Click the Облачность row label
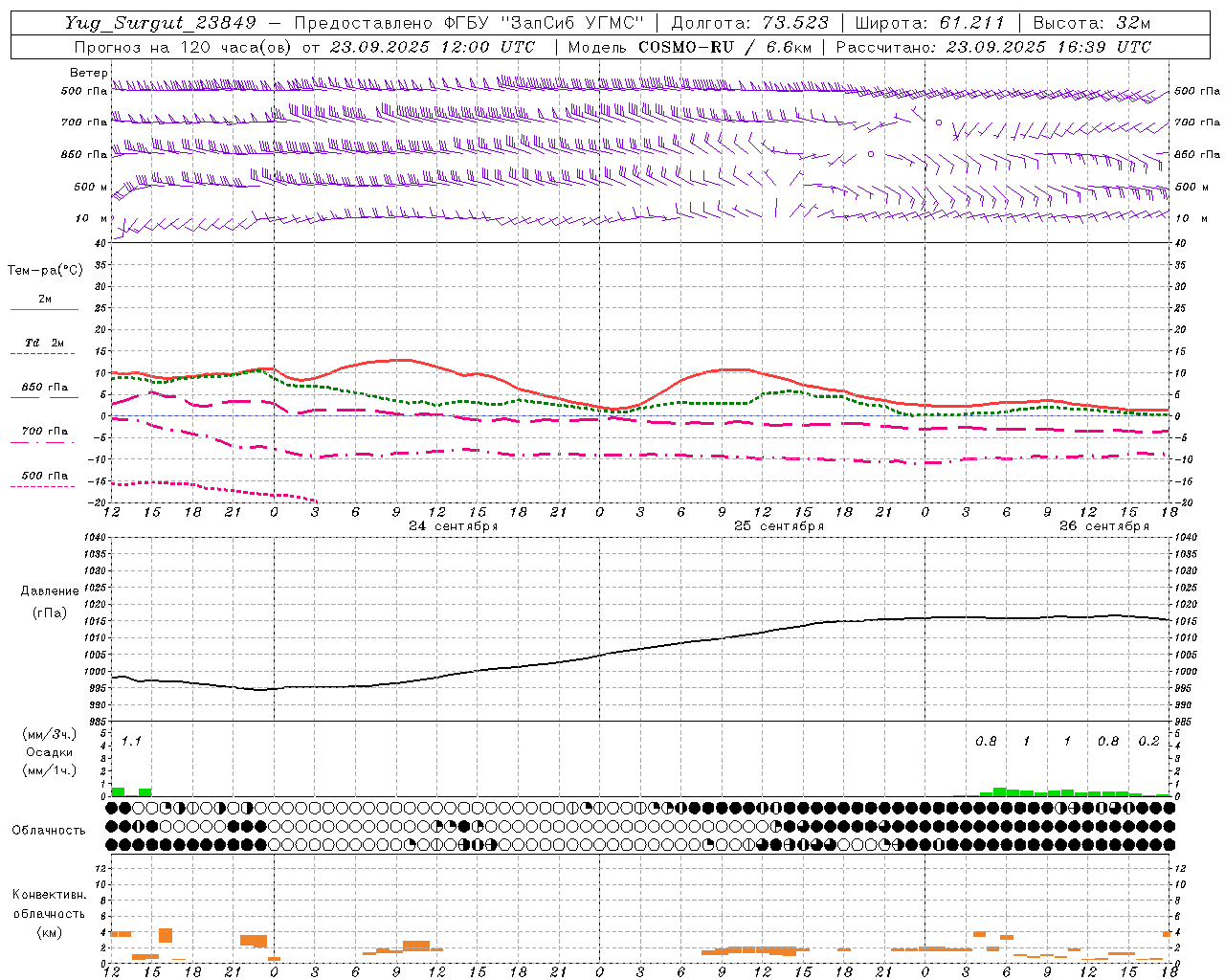The height and width of the screenshot is (980, 1225). pyautogui.click(x=49, y=831)
